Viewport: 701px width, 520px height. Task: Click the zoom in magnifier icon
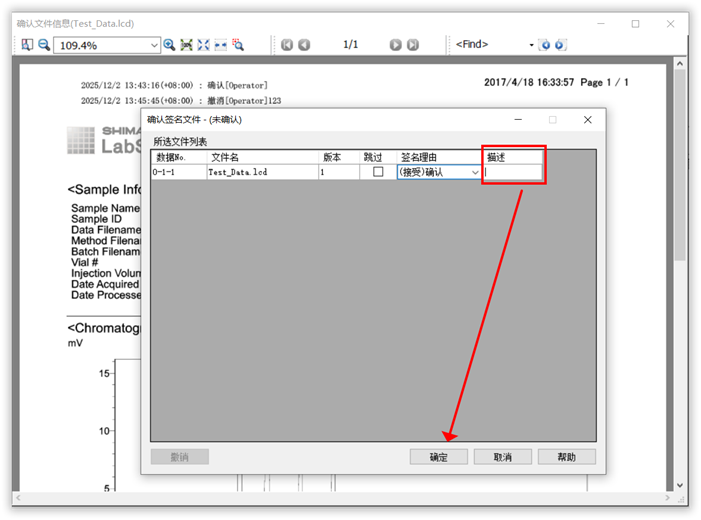click(x=169, y=45)
